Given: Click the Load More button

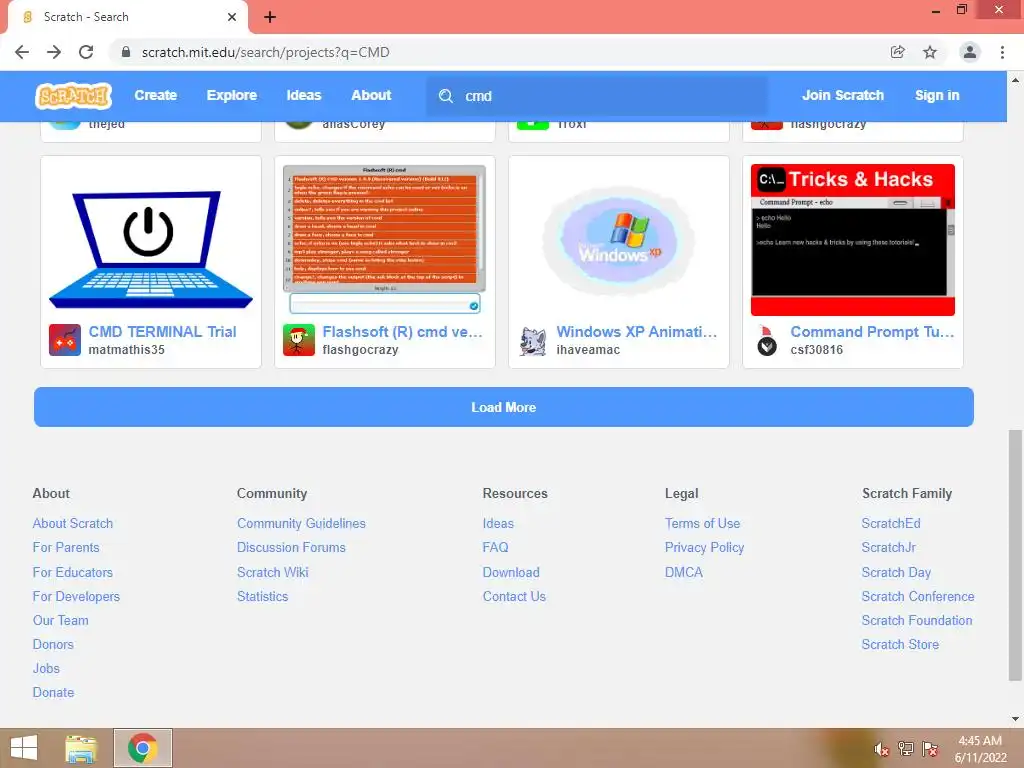Looking at the screenshot, I should [x=504, y=407].
